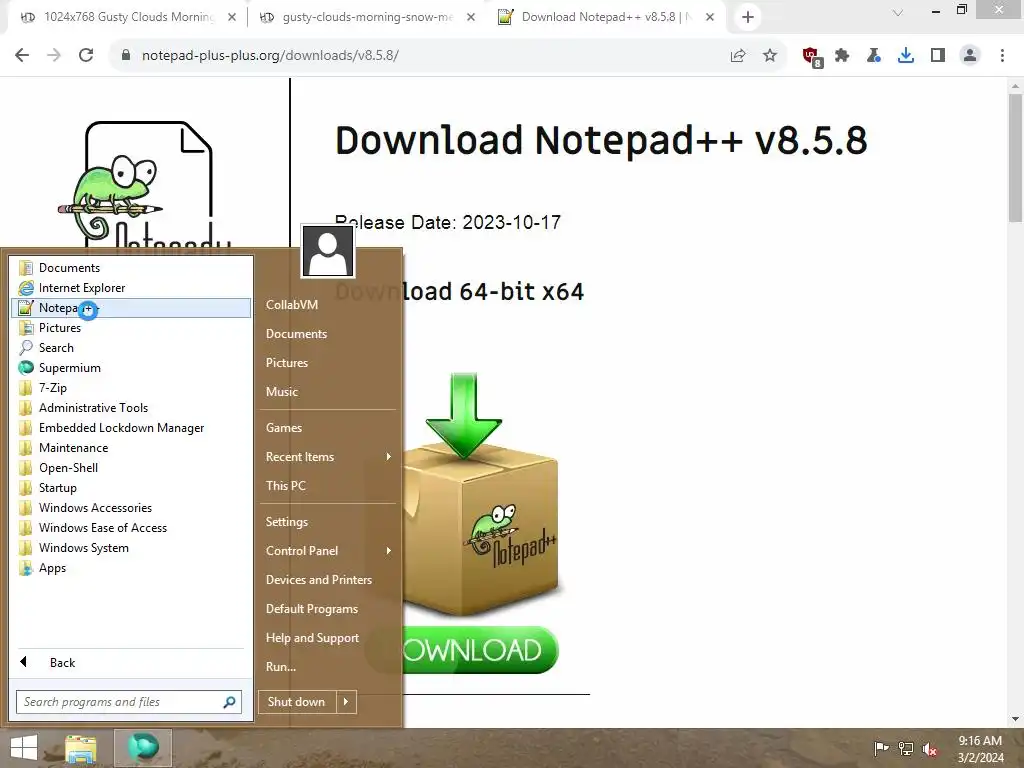Image resolution: width=1024 pixels, height=768 pixels.
Task: Expand the Open-Shell folder
Action: 131,468
